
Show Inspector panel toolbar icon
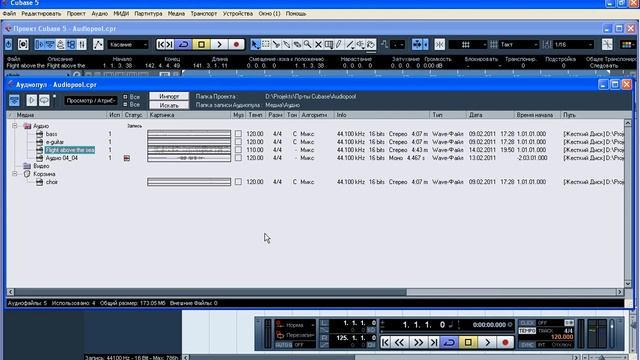pyautogui.click(x=40, y=44)
